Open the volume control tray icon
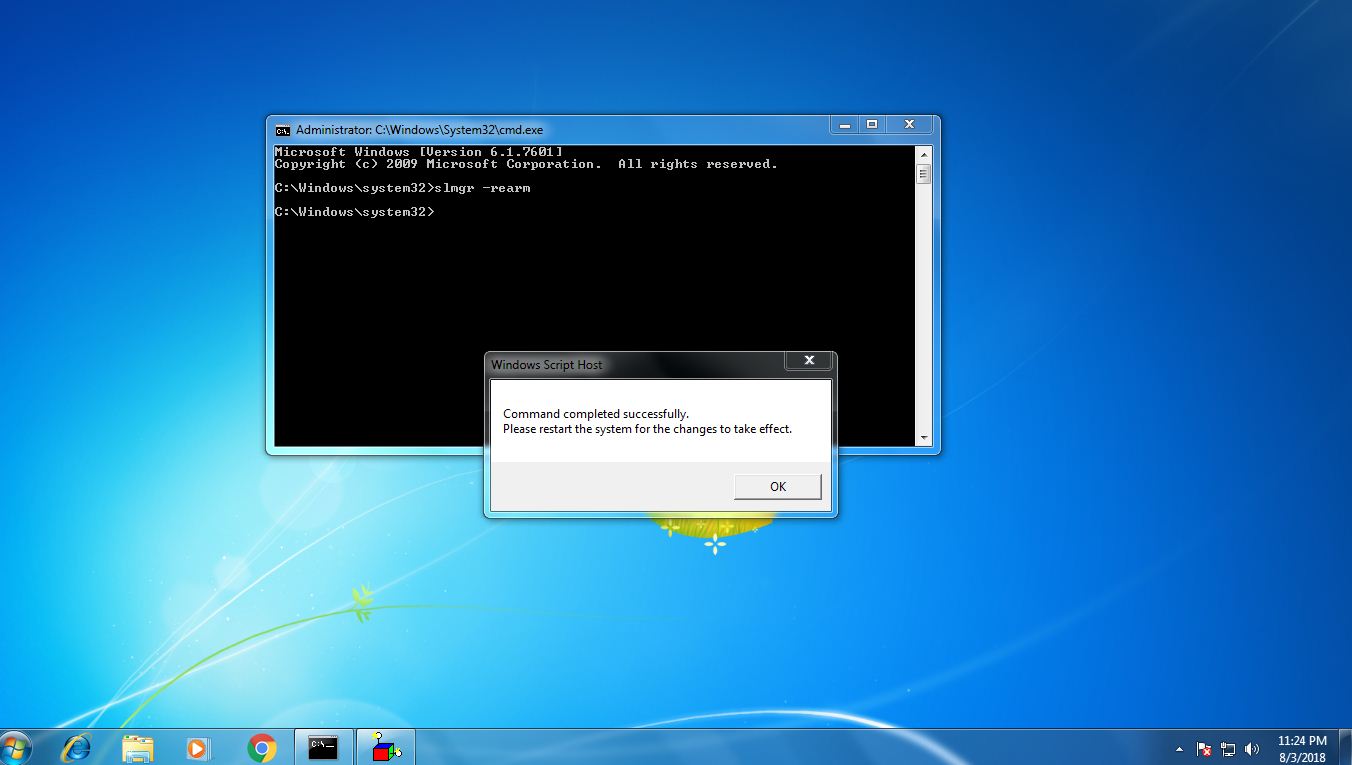 click(x=1251, y=748)
